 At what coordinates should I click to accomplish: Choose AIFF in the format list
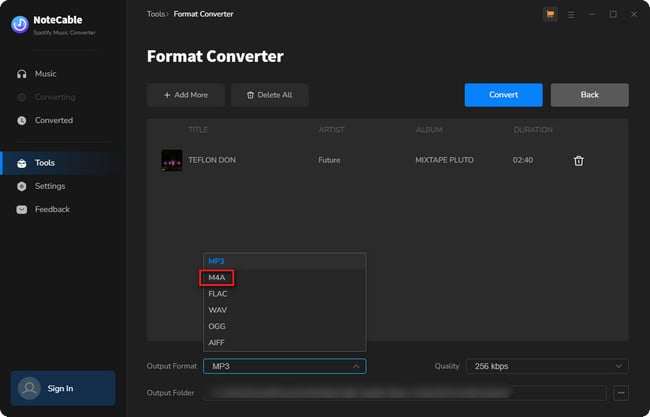tap(284, 343)
